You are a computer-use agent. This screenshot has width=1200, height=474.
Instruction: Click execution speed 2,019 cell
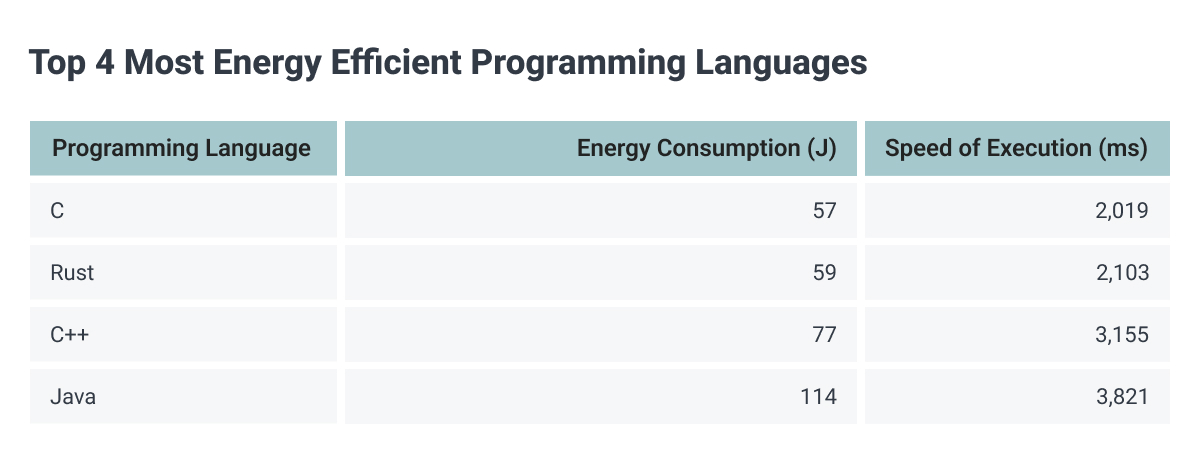tap(1017, 210)
